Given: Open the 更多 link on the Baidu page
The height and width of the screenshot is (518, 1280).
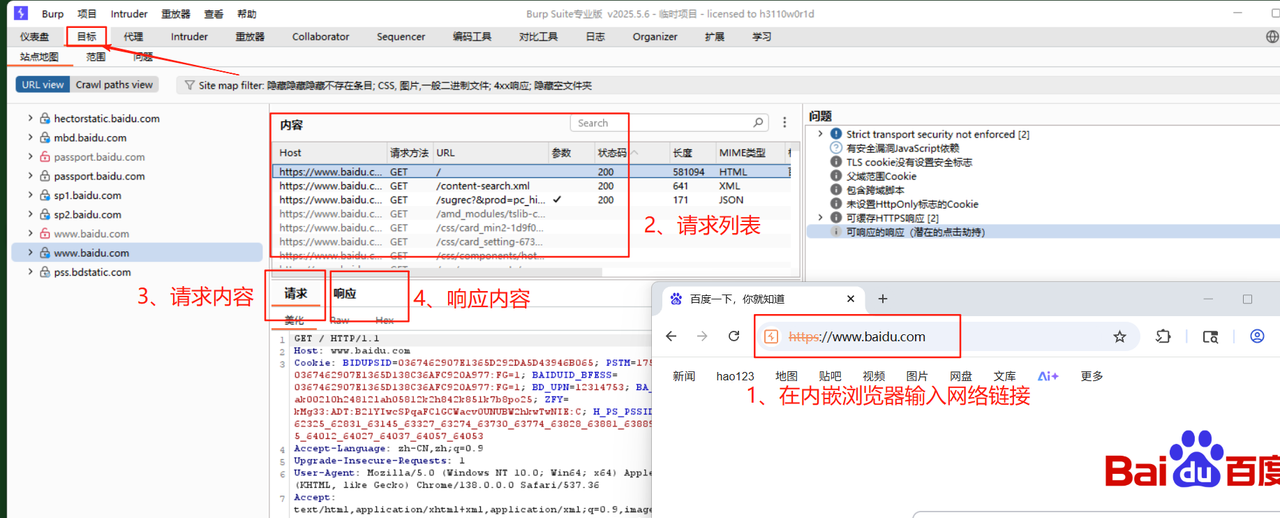Looking at the screenshot, I should tap(1092, 376).
